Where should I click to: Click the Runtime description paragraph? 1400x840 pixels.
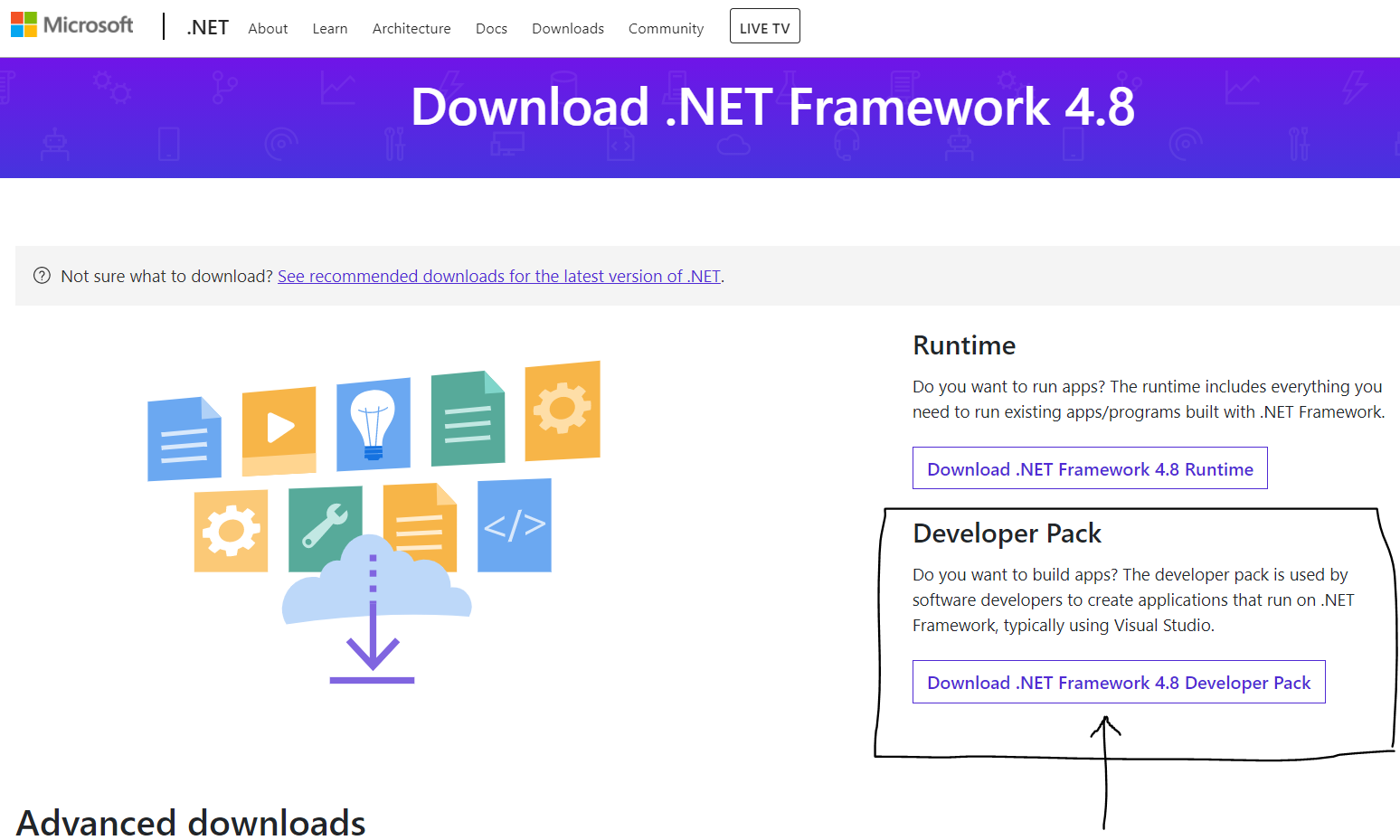[x=1149, y=400]
